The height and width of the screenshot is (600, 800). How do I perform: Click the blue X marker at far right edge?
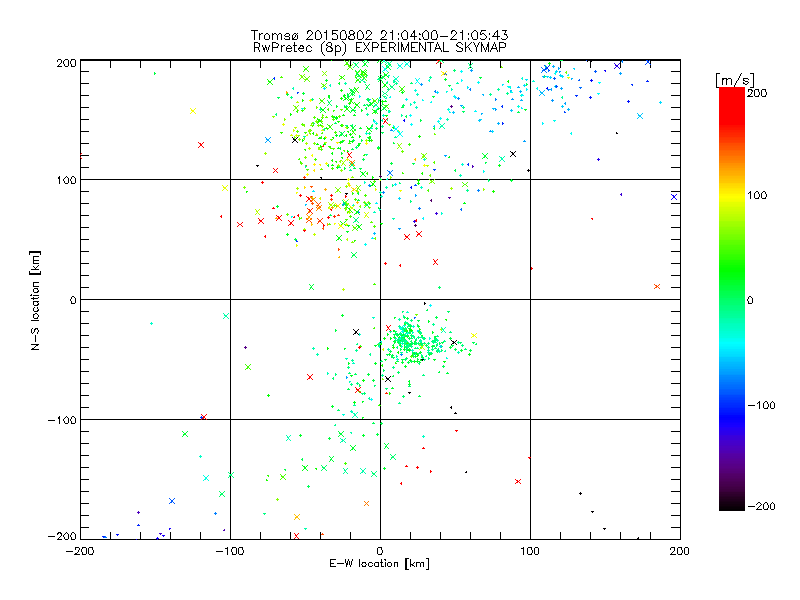tap(674, 197)
